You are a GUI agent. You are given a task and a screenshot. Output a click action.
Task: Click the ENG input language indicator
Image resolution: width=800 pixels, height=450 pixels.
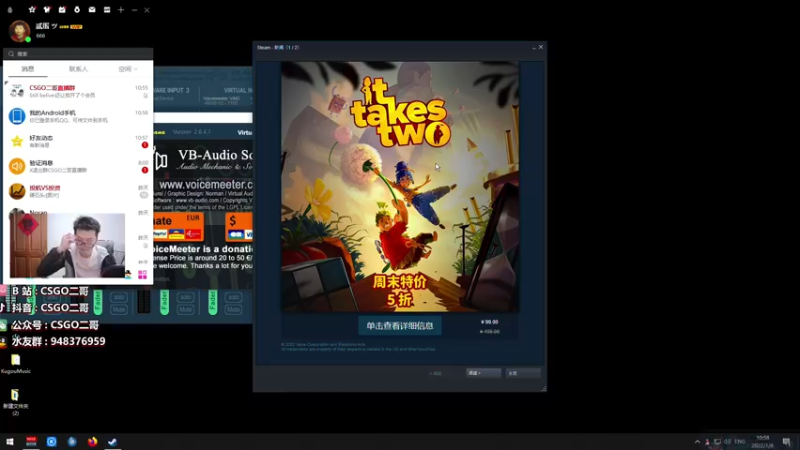740,441
